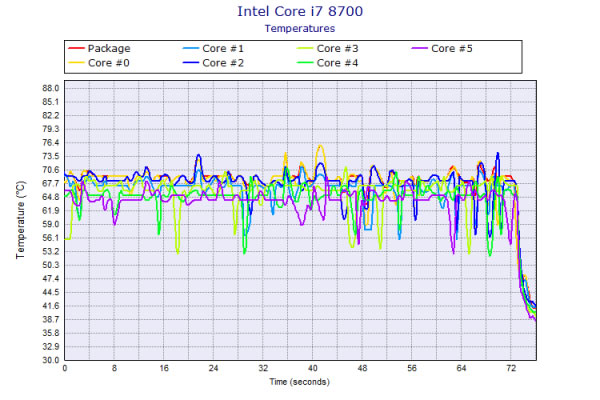Click the Temperature (°C) axis label
The image size is (600, 400).
tap(20, 220)
